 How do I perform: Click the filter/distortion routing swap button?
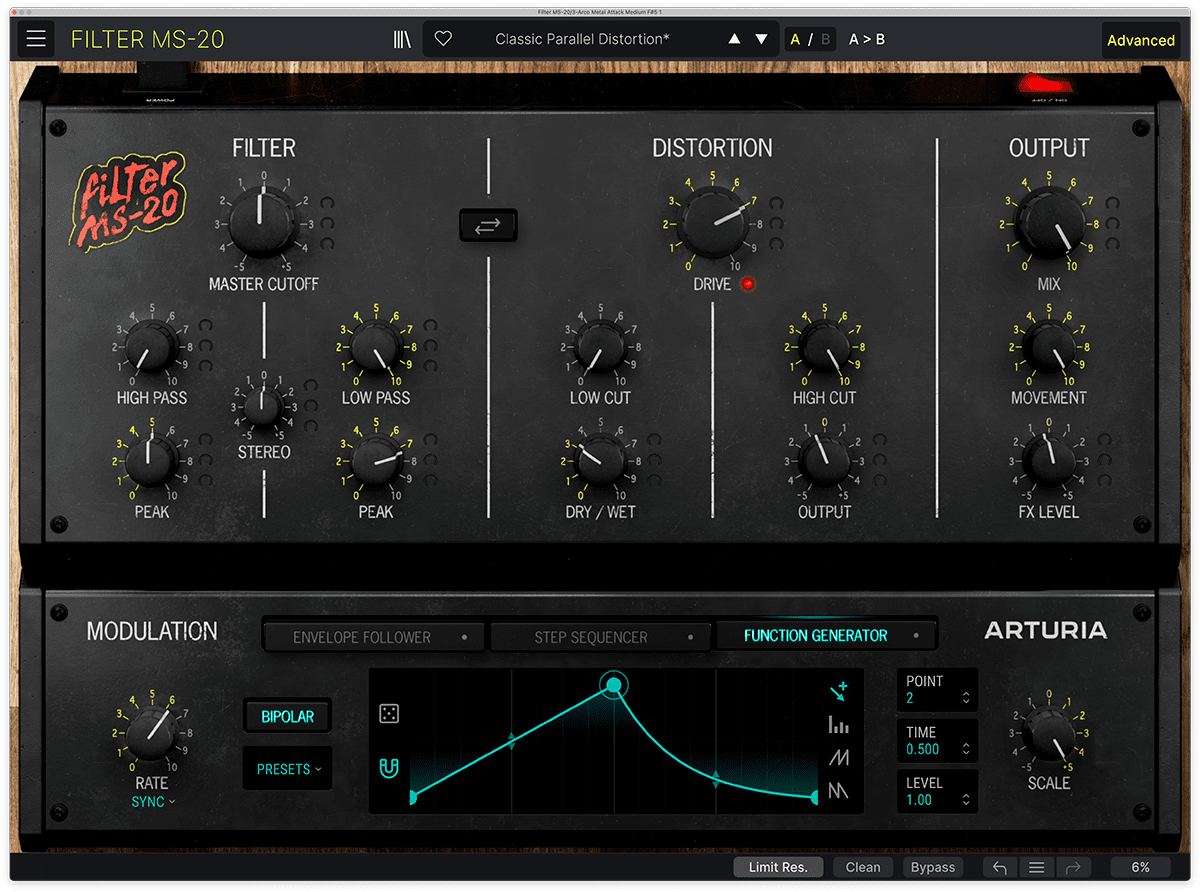488,226
